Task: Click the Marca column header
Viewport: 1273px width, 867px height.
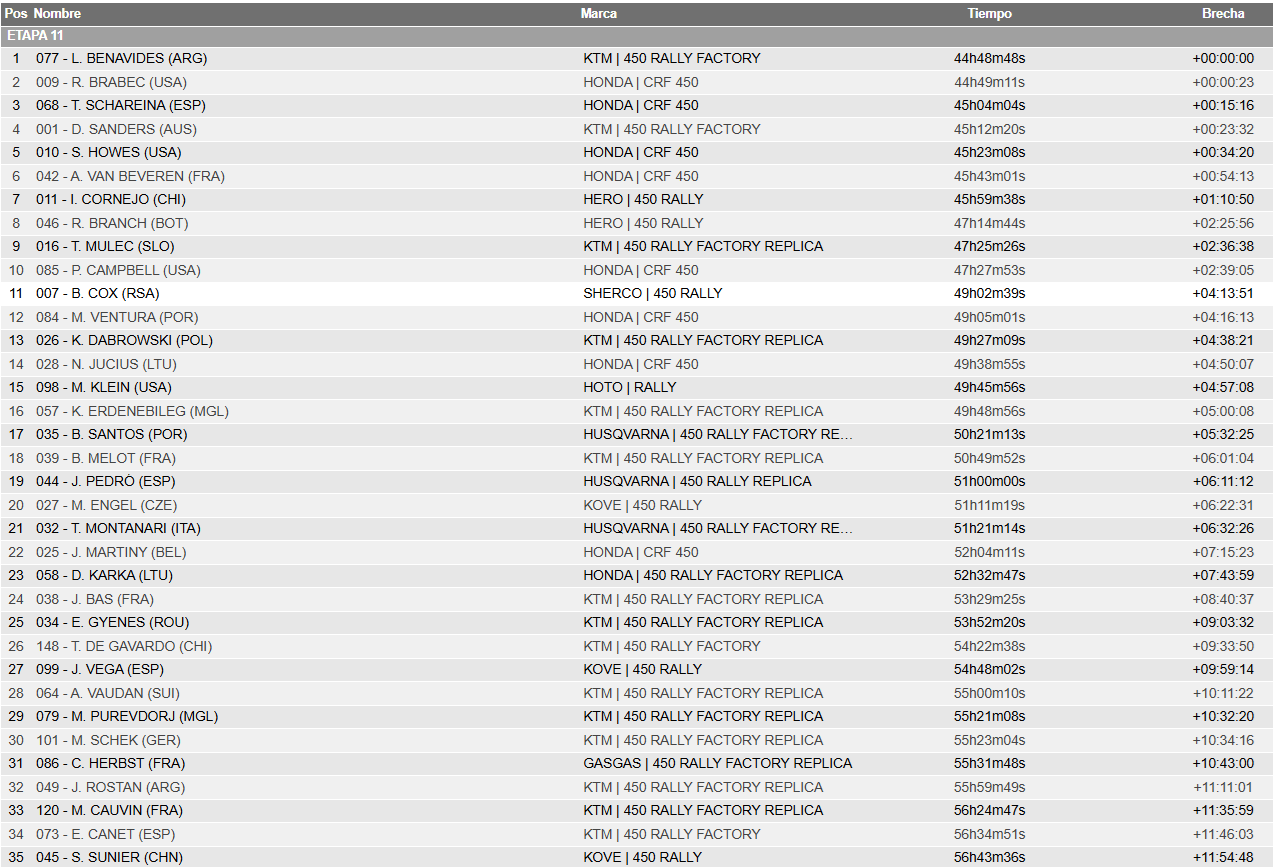Action: tap(599, 14)
